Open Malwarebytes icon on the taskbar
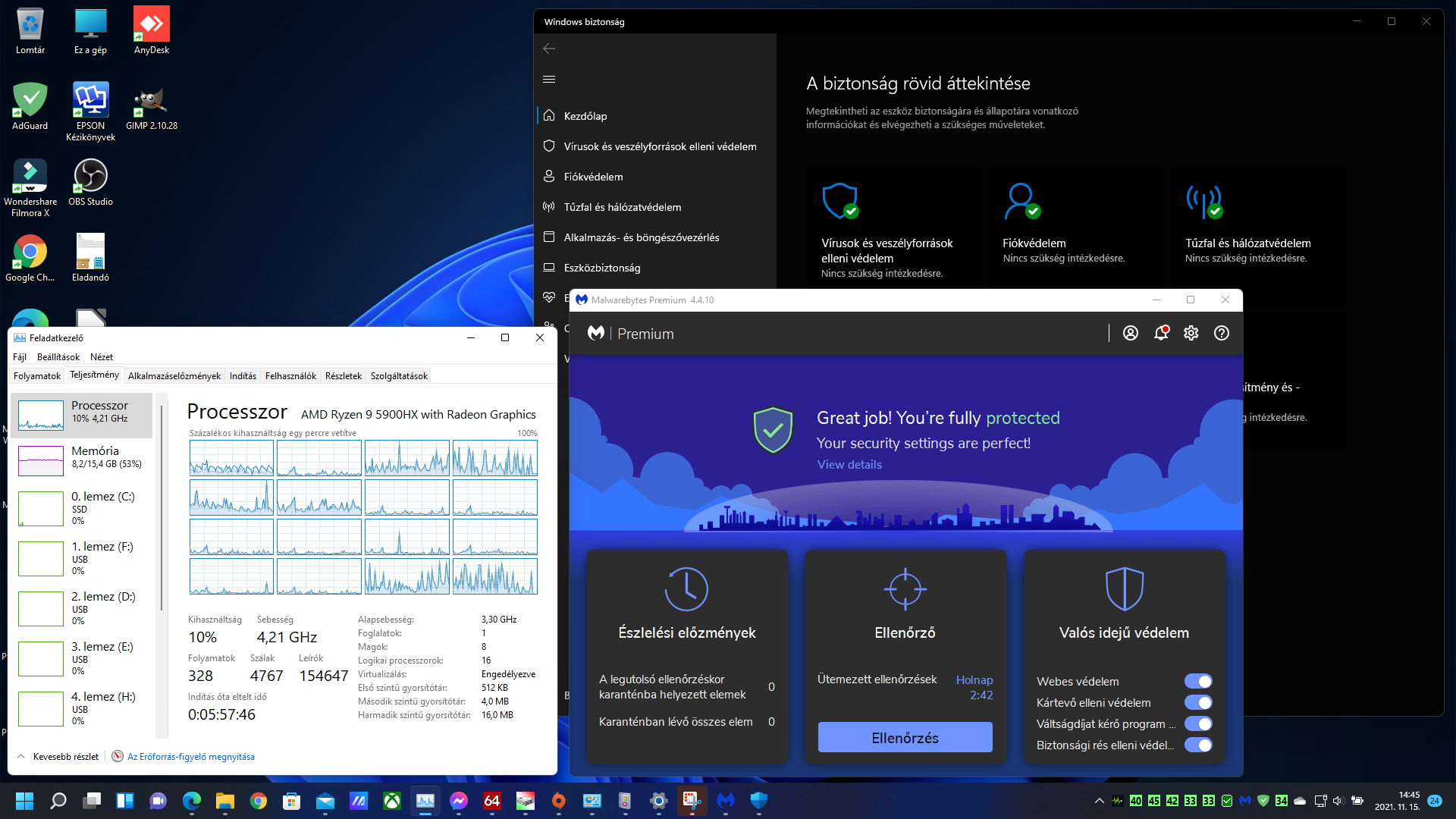Image resolution: width=1456 pixels, height=819 pixels. [x=726, y=801]
